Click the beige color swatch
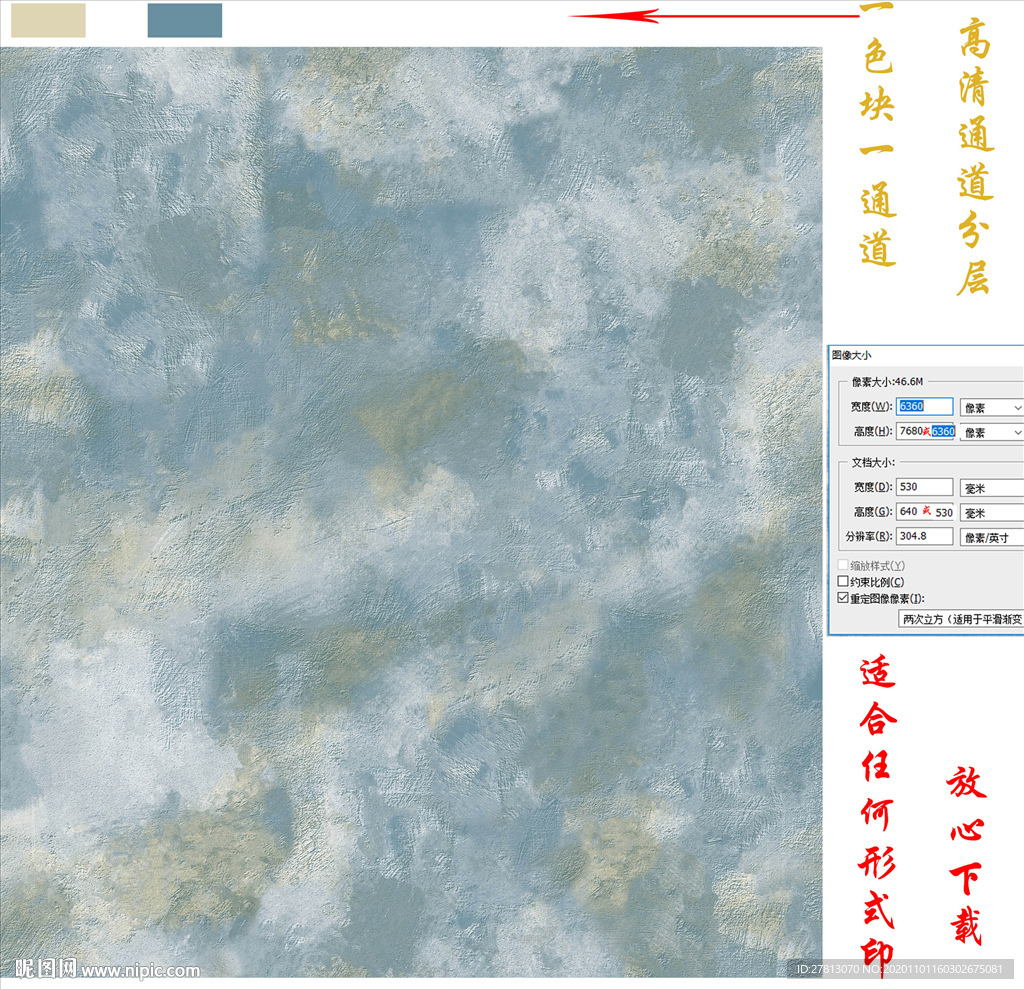Screen dimensions: 1024x989 pos(48,20)
